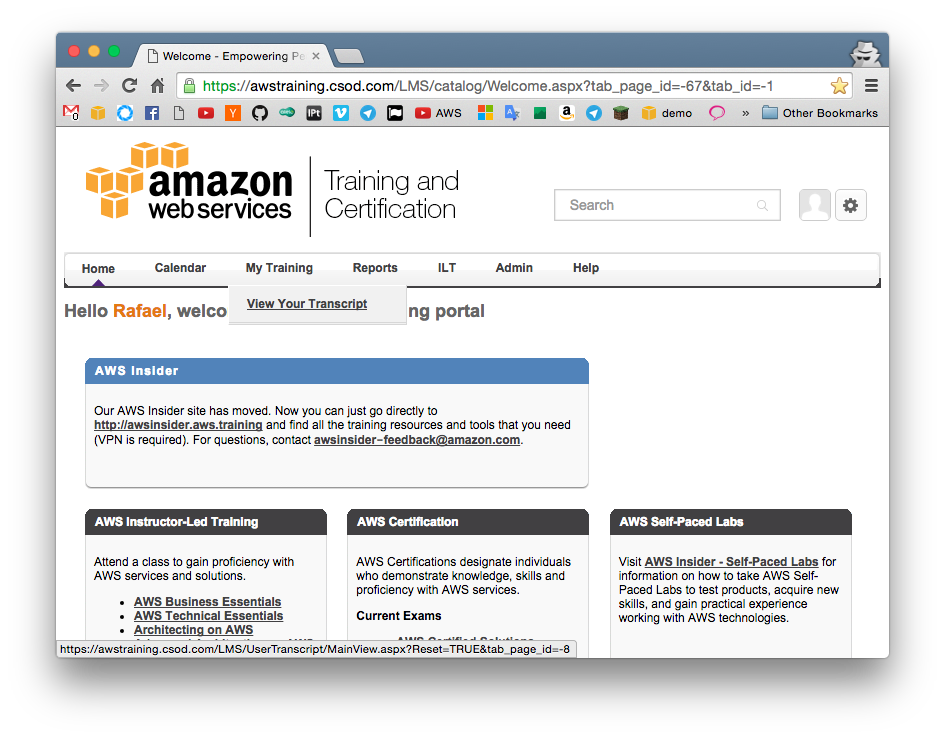Image resolution: width=945 pixels, height=738 pixels.
Task: Open the settings gear on the portal
Action: coord(850,205)
